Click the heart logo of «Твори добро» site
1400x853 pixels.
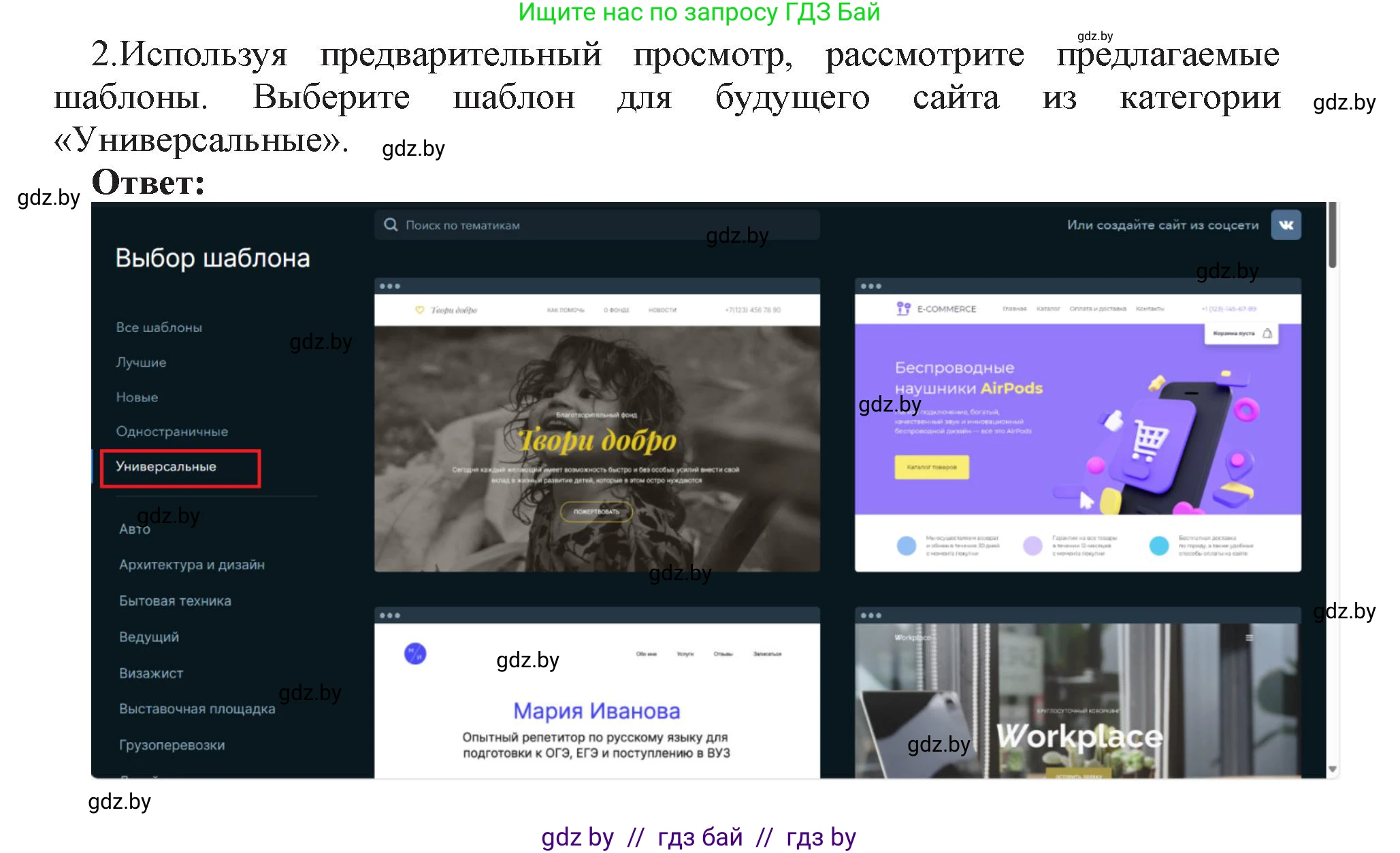[420, 310]
